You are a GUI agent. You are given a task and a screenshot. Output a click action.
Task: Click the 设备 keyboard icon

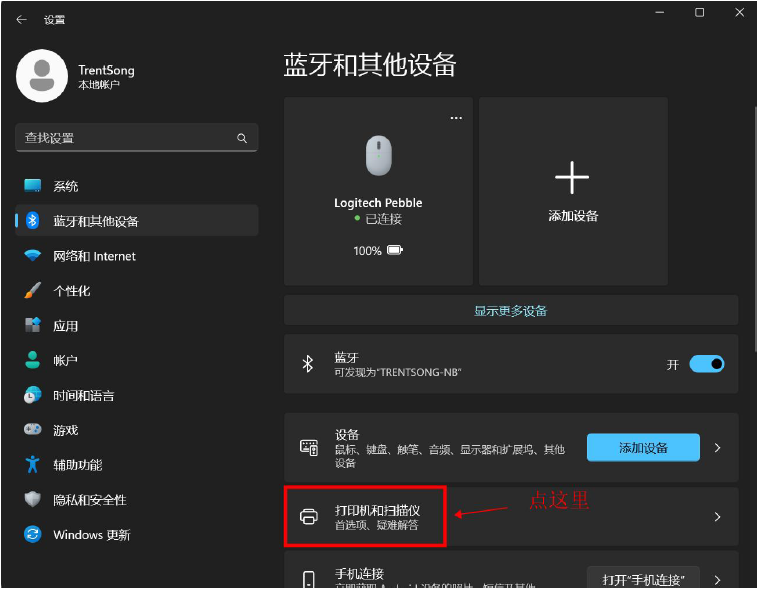coord(309,448)
